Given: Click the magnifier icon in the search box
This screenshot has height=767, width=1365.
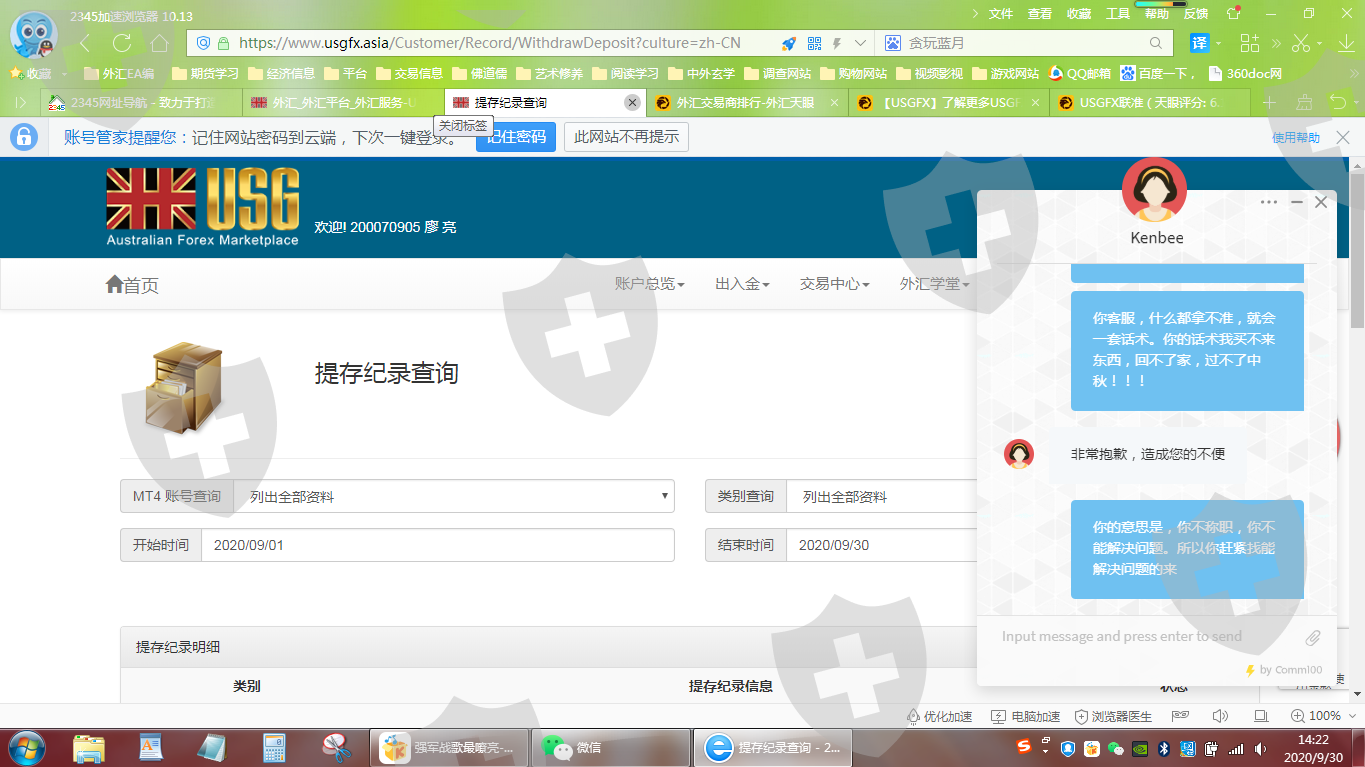Looking at the screenshot, I should coord(1156,43).
